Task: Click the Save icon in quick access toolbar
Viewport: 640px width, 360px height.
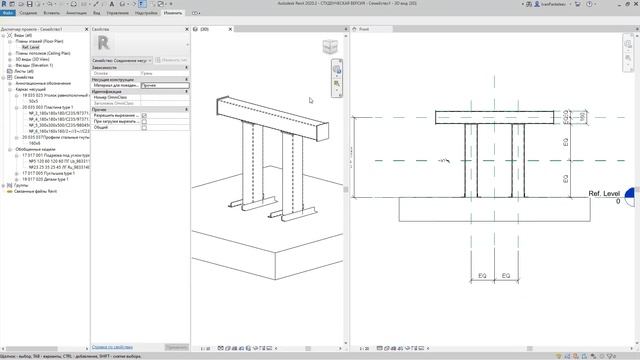Action: (29, 4)
